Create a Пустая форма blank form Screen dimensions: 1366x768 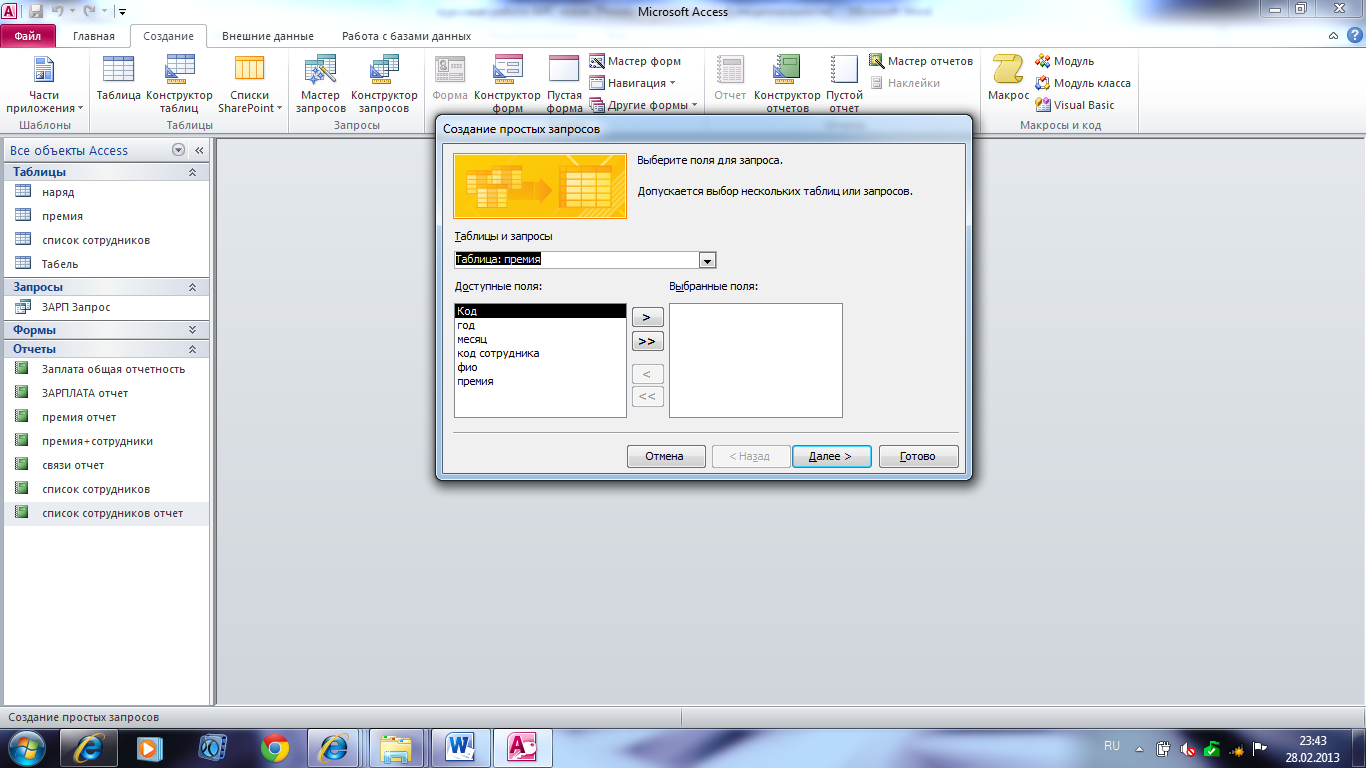pos(565,84)
